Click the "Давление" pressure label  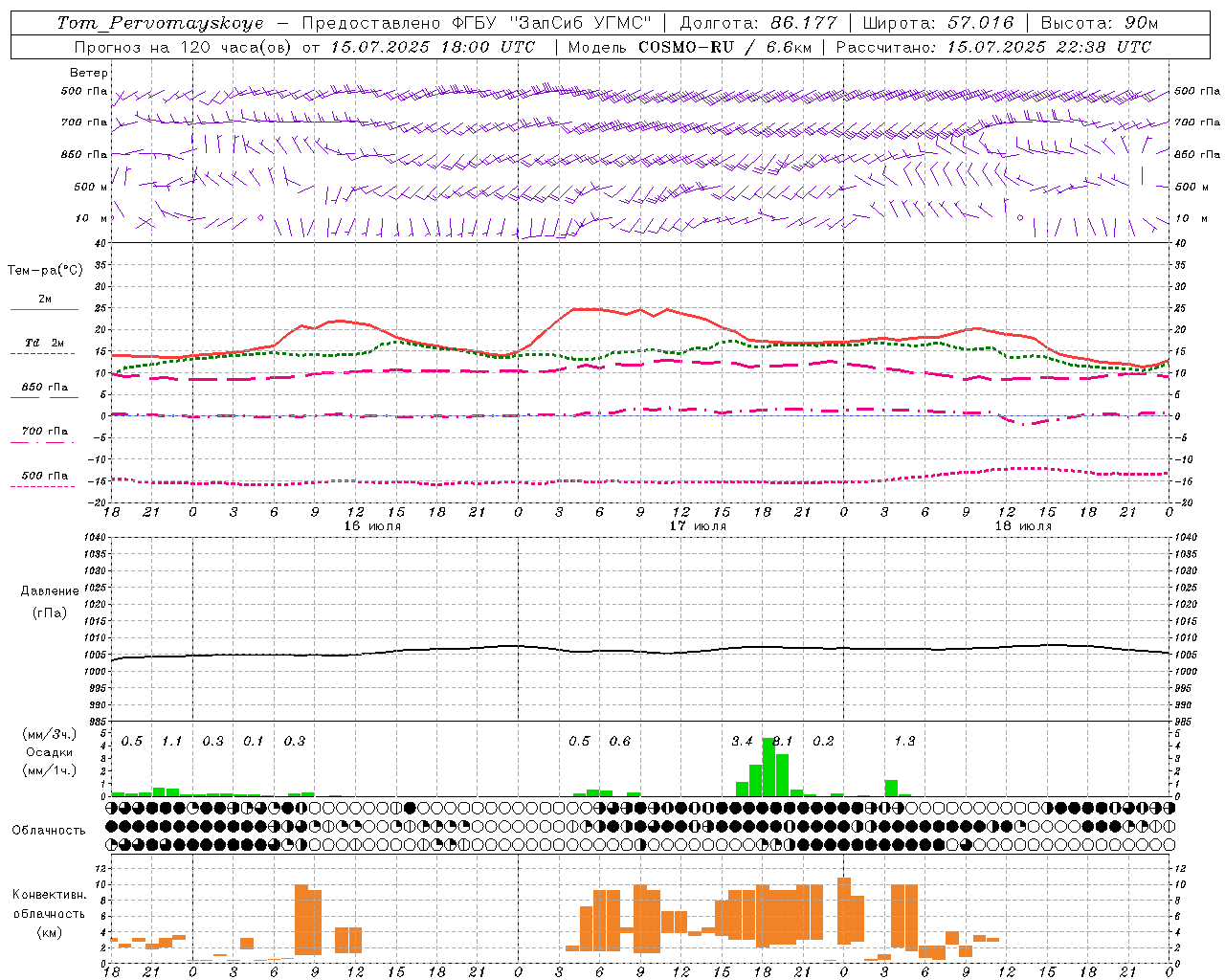coord(50,591)
